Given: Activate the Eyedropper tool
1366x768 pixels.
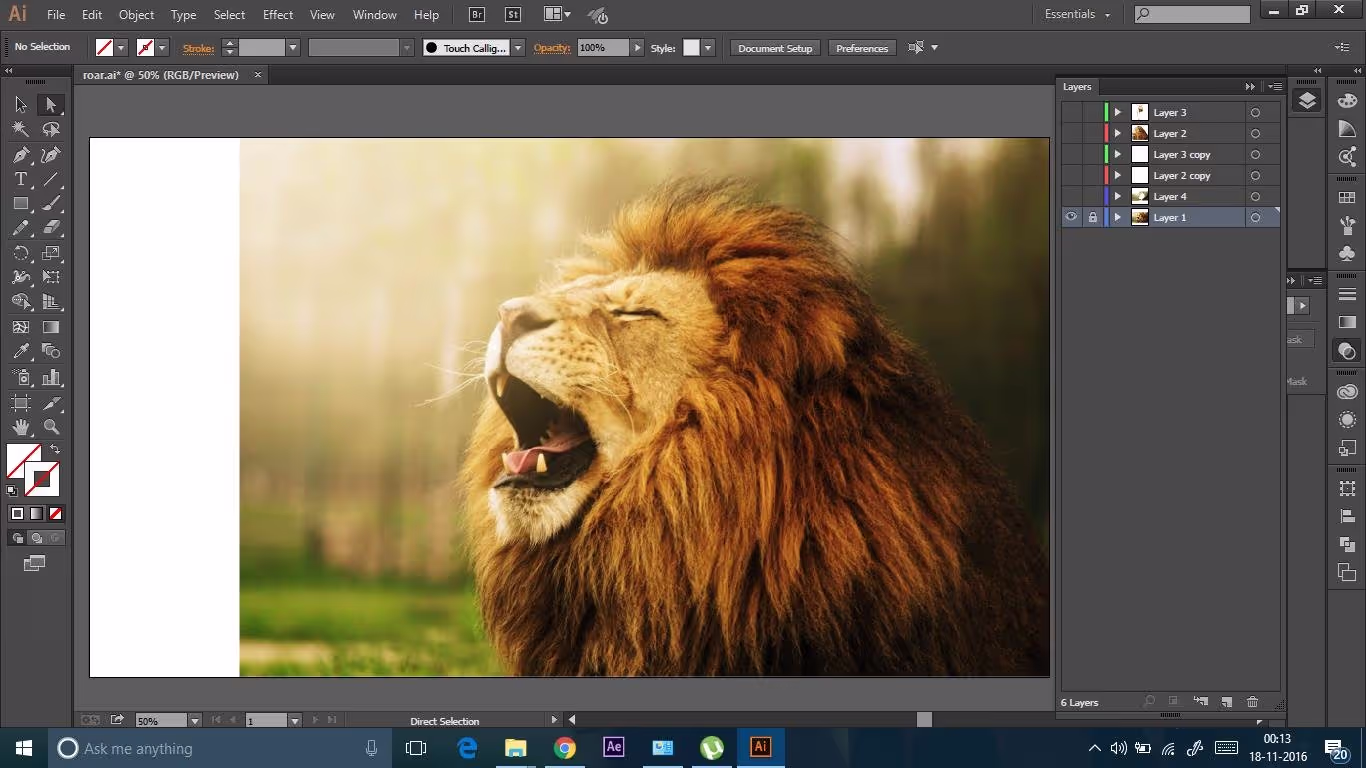Looking at the screenshot, I should 21,351.
